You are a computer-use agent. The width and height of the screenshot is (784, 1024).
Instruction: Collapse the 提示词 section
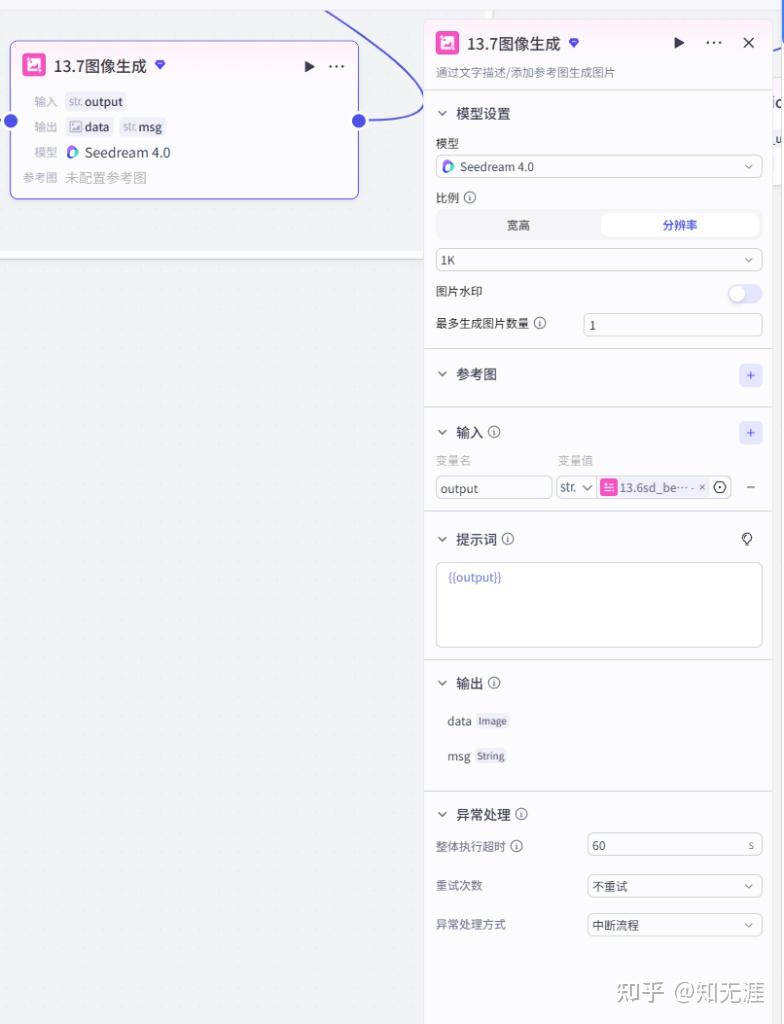point(442,539)
